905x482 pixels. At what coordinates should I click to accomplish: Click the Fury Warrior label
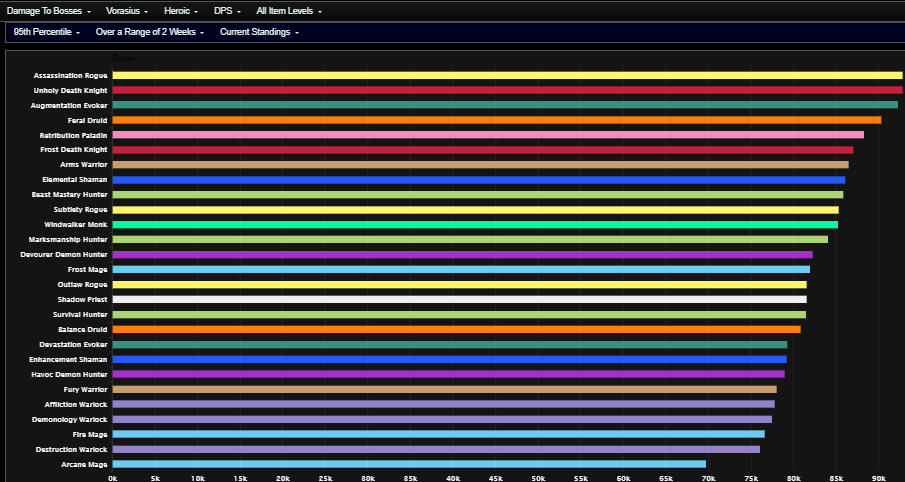tap(85, 390)
